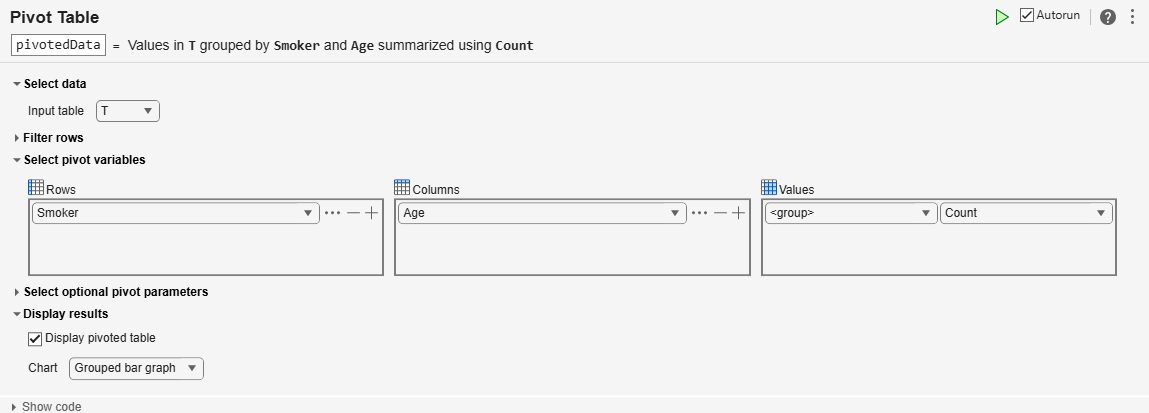Toggle the Autorun checkbox
Viewport: 1149px width, 413px height.
[x=1027, y=16]
